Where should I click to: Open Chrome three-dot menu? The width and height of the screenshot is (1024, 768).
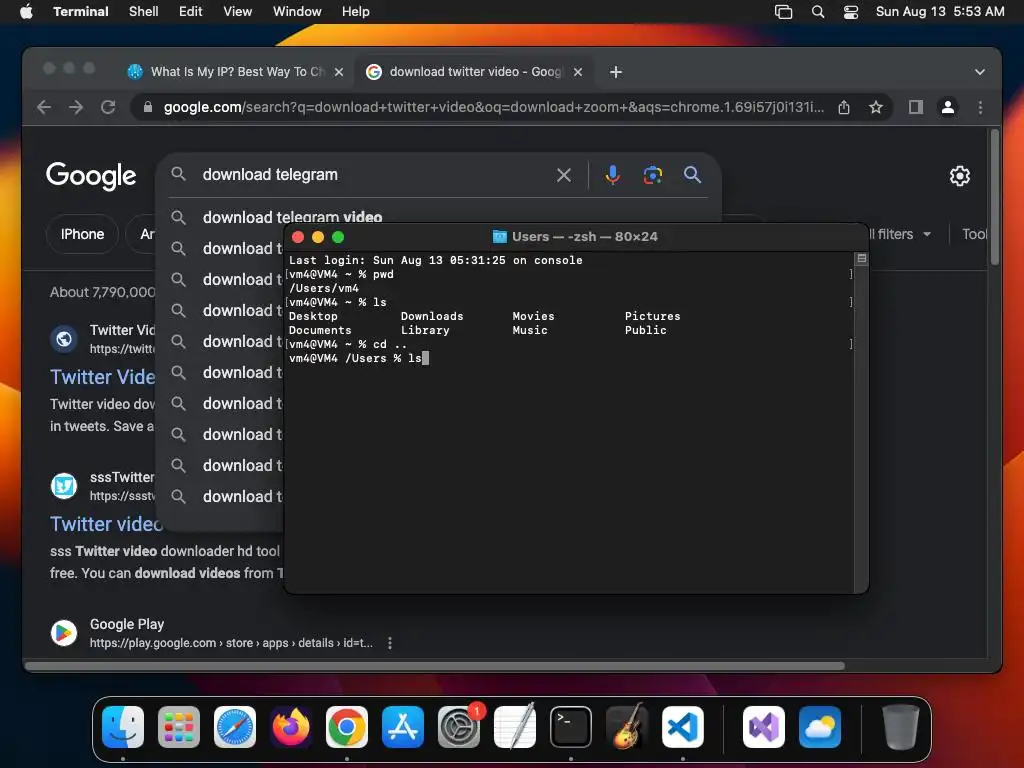[x=980, y=107]
